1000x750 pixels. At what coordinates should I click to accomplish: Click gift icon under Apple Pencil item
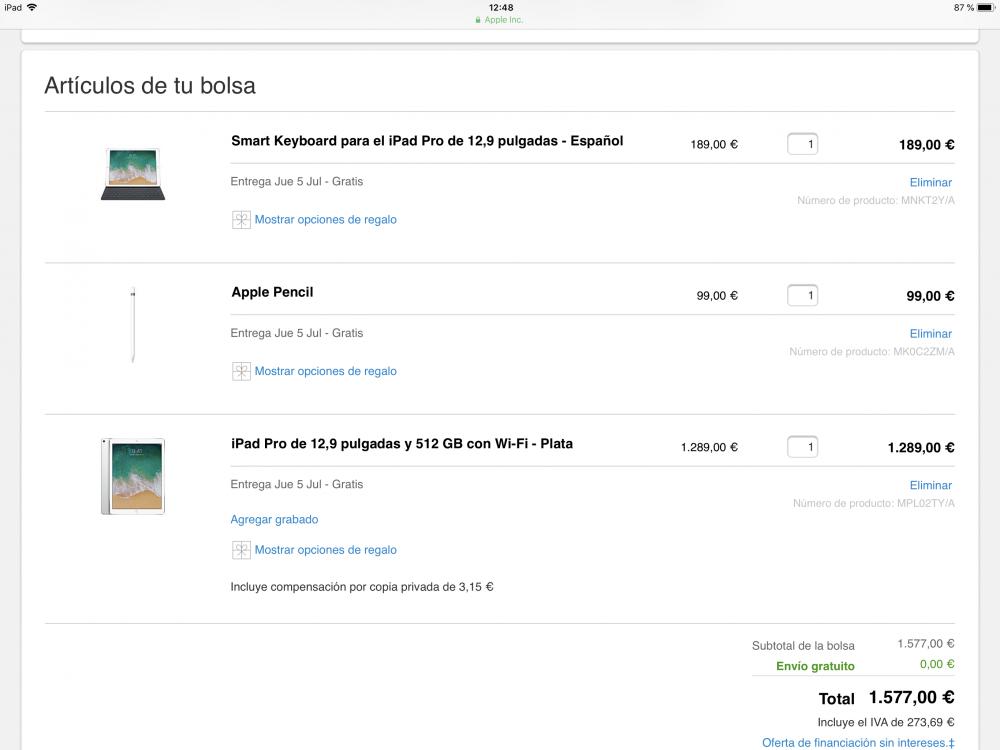click(241, 371)
